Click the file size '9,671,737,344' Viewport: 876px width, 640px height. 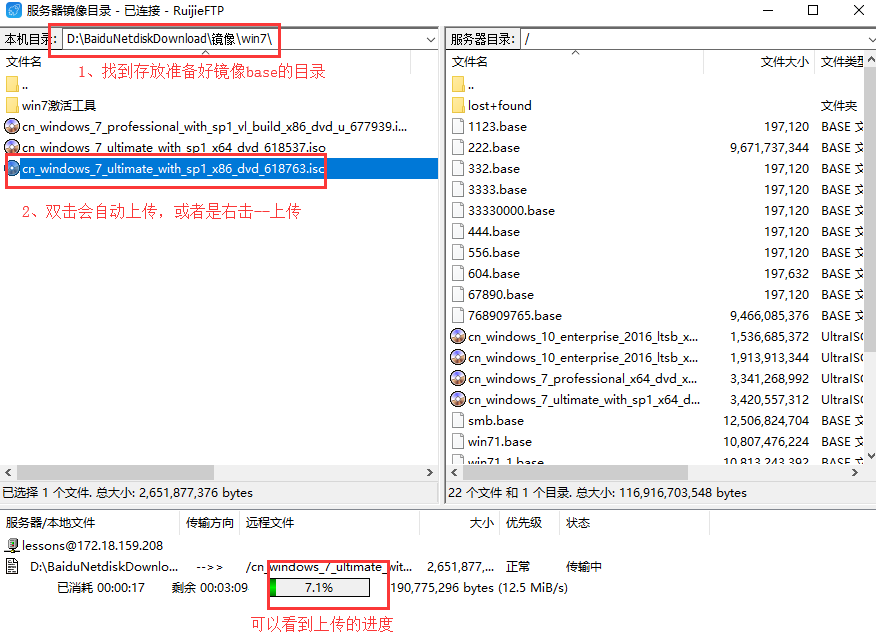tap(769, 147)
